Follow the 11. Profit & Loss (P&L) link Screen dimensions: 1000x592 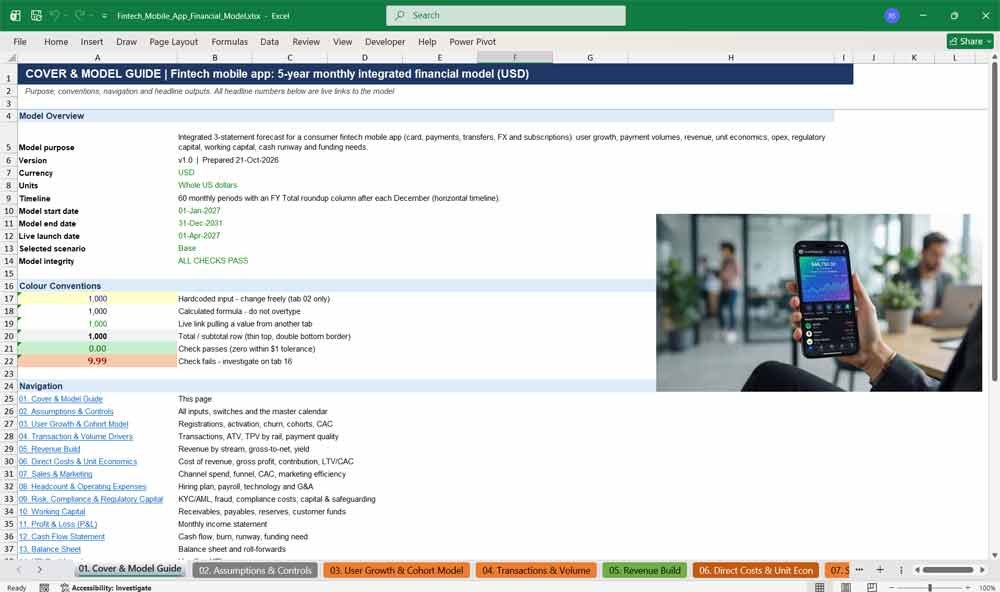point(58,524)
